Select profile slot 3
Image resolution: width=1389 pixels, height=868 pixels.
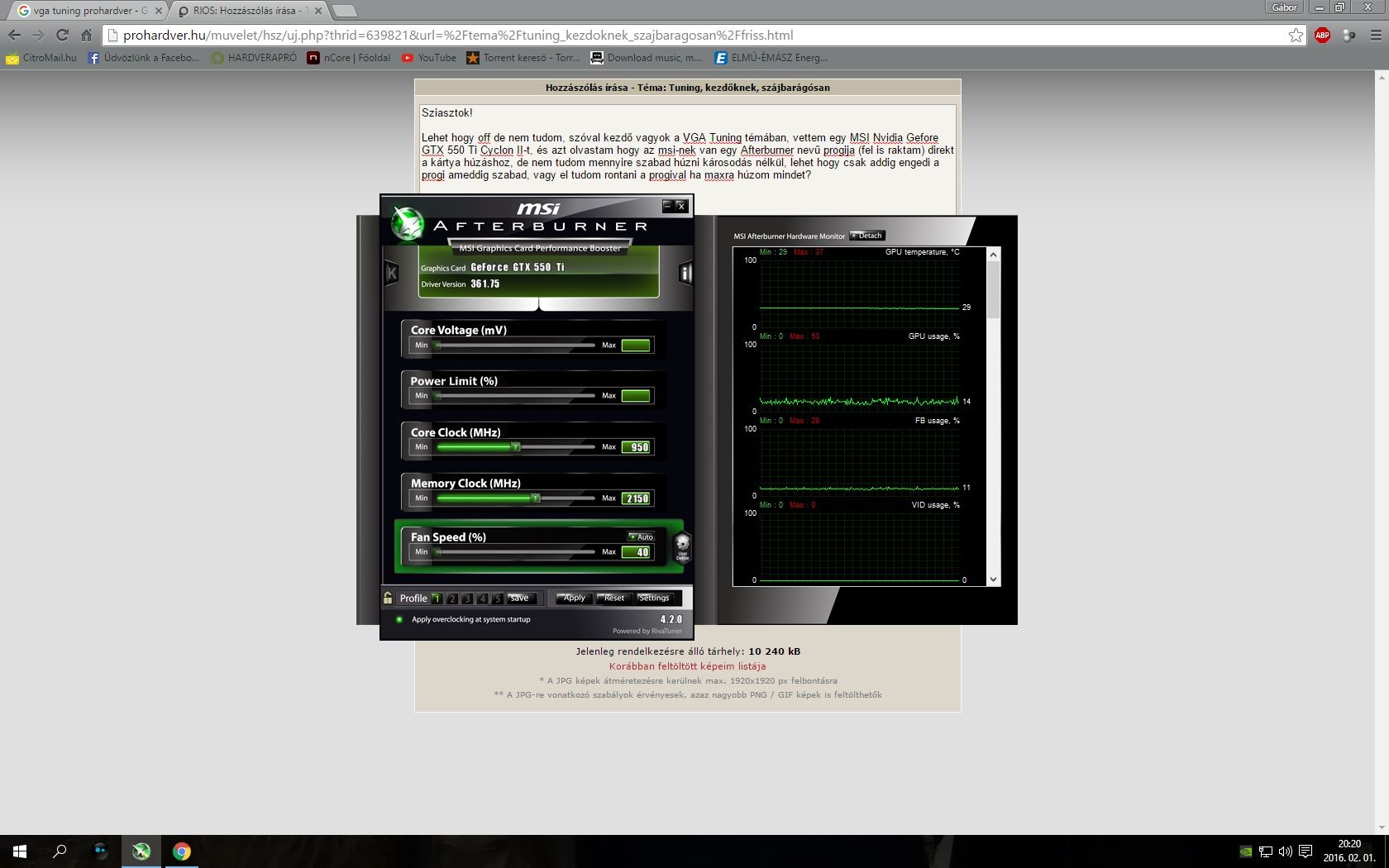467,599
